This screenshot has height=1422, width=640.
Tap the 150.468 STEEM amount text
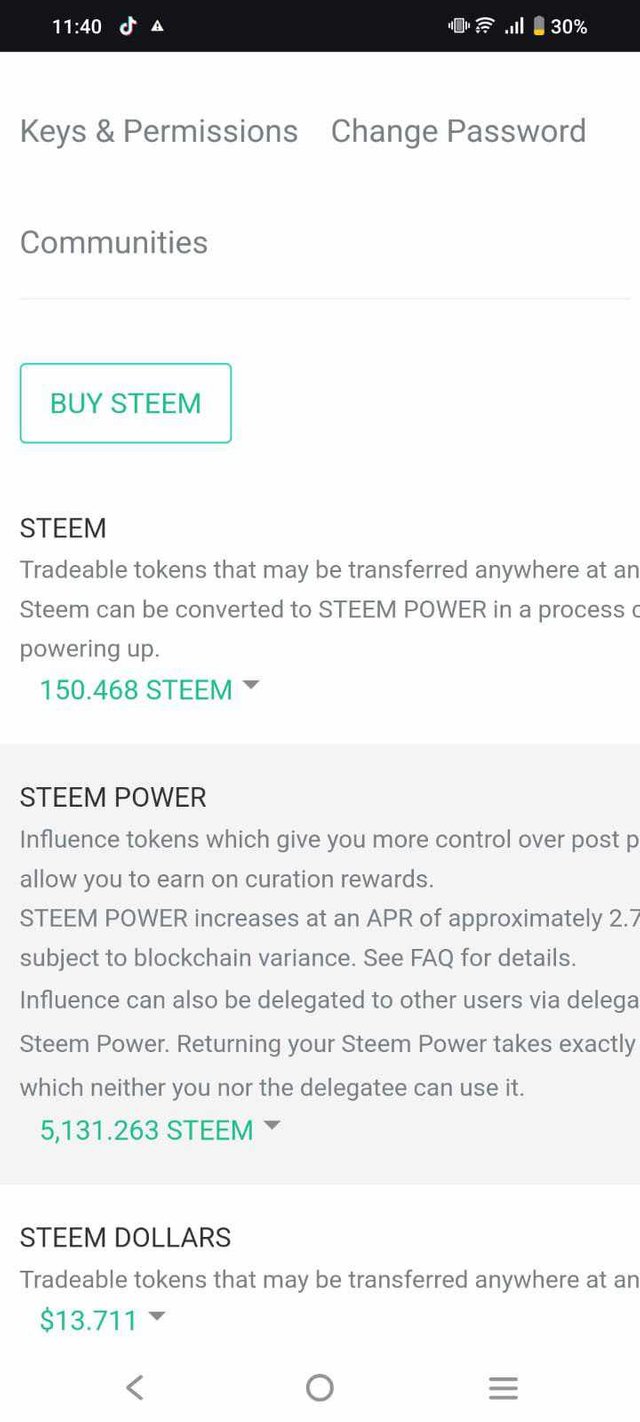point(136,689)
